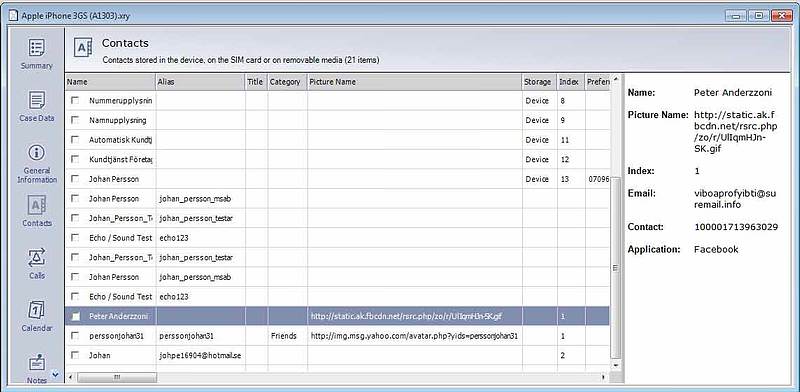This screenshot has width=800, height=392.
Task: Click the horizontal scrollbar right arrow
Action: (x=604, y=377)
